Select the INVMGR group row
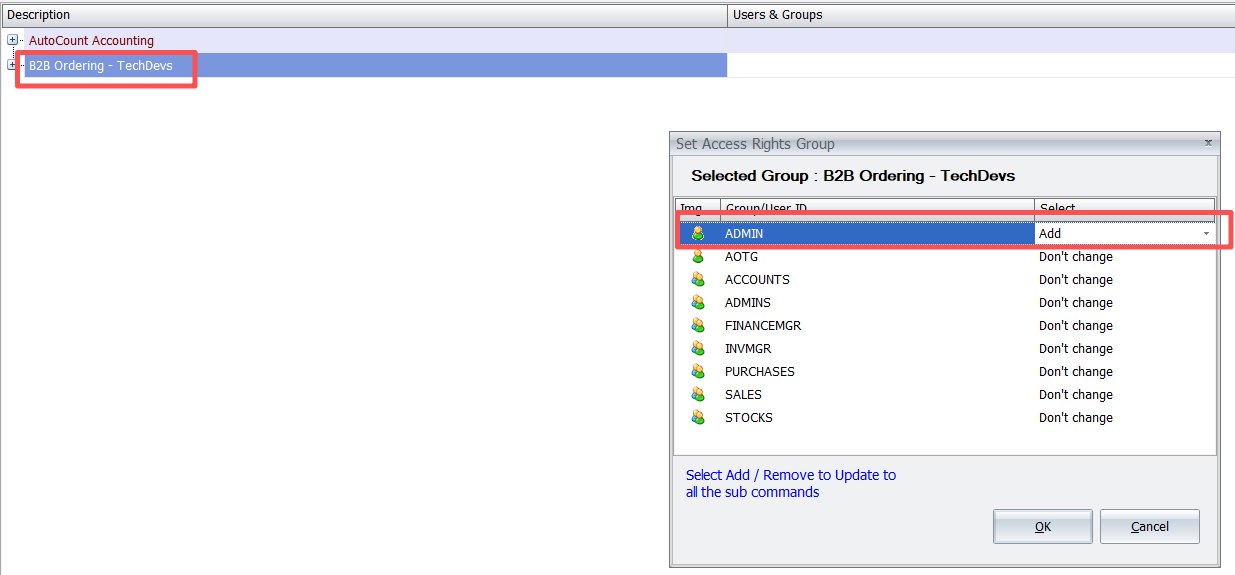This screenshot has width=1235, height=575. pyautogui.click(x=945, y=348)
